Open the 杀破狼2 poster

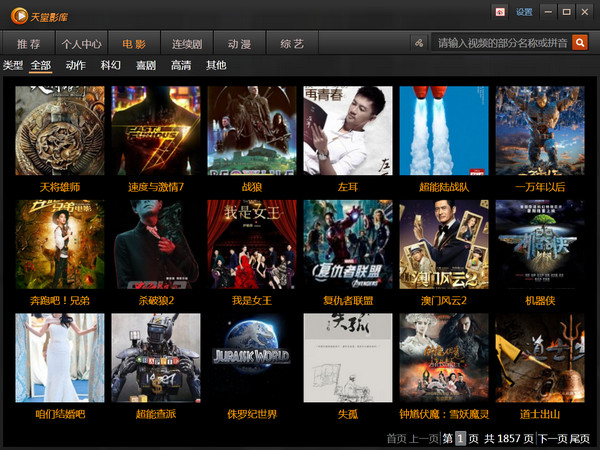tap(156, 244)
